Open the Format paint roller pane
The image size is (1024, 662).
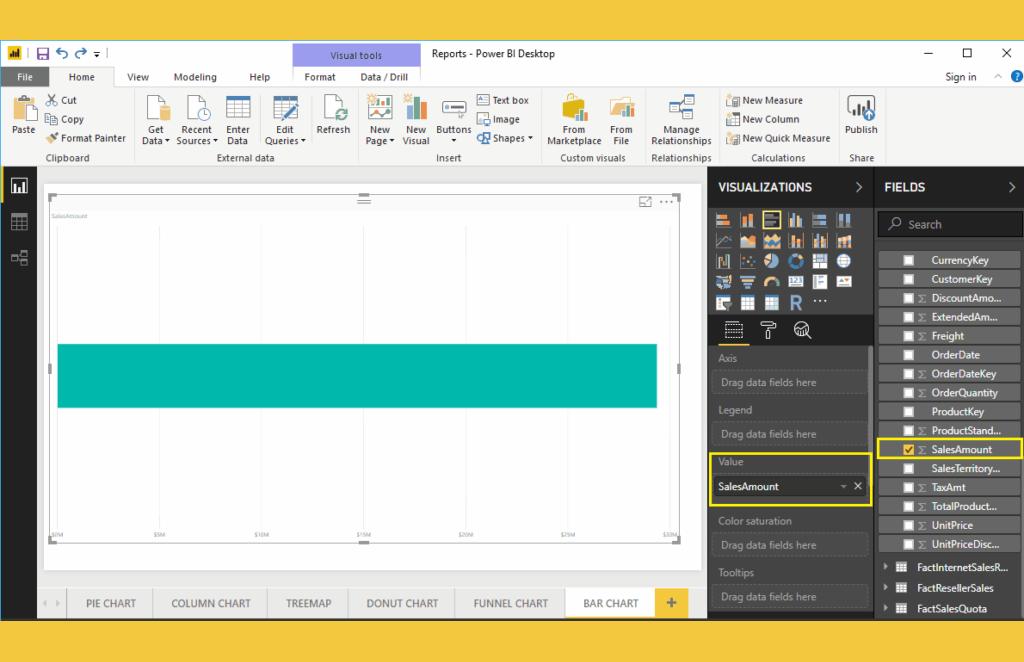pos(768,330)
